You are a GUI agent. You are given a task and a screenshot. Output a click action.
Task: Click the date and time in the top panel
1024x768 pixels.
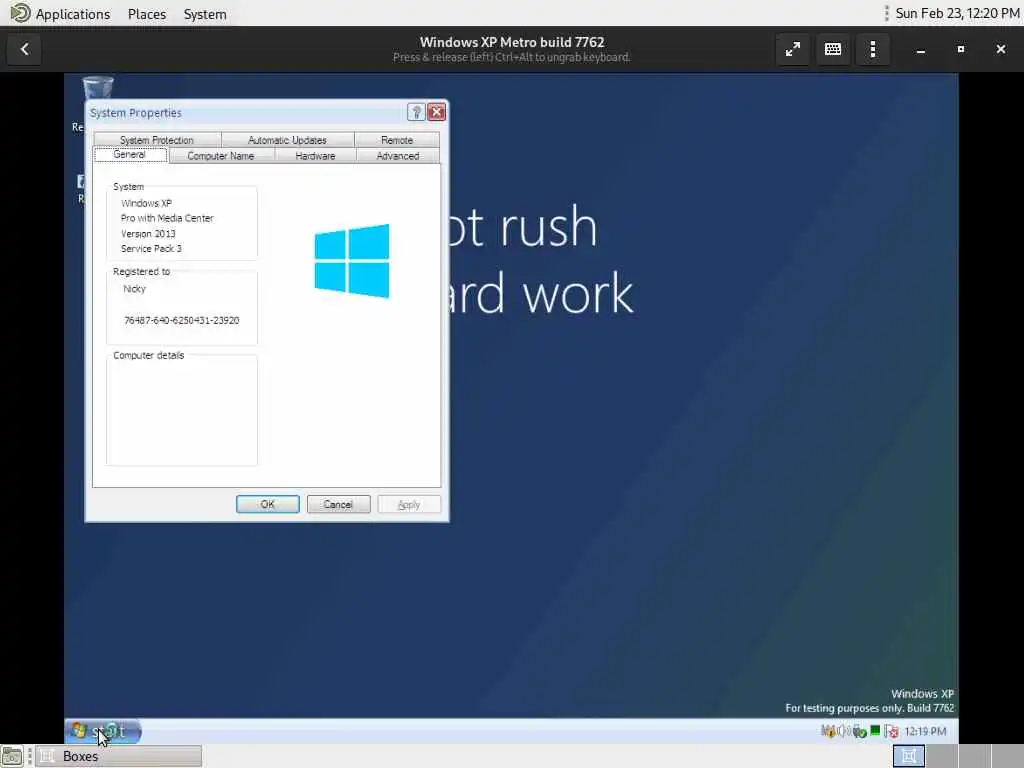pos(957,13)
